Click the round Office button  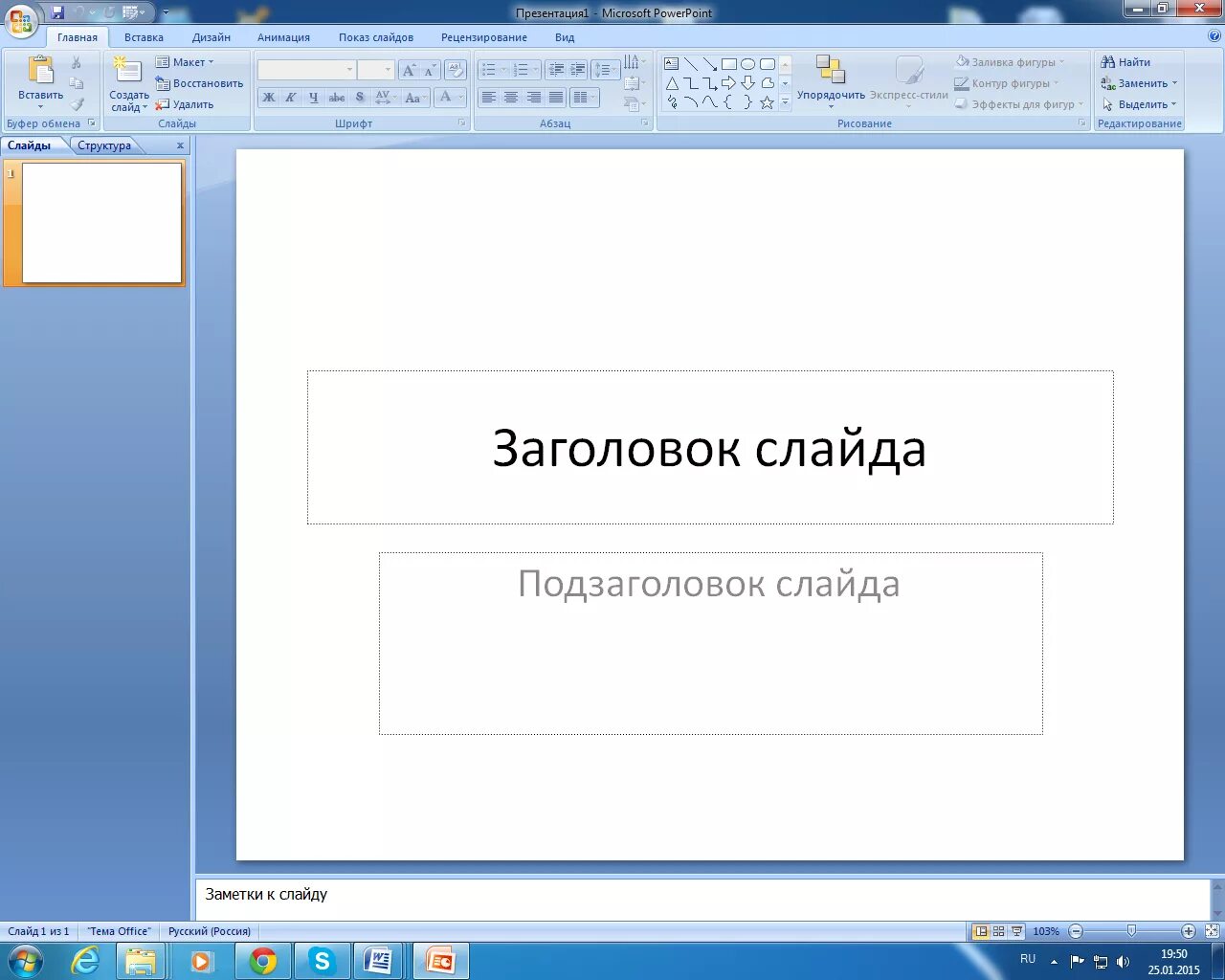21,21
